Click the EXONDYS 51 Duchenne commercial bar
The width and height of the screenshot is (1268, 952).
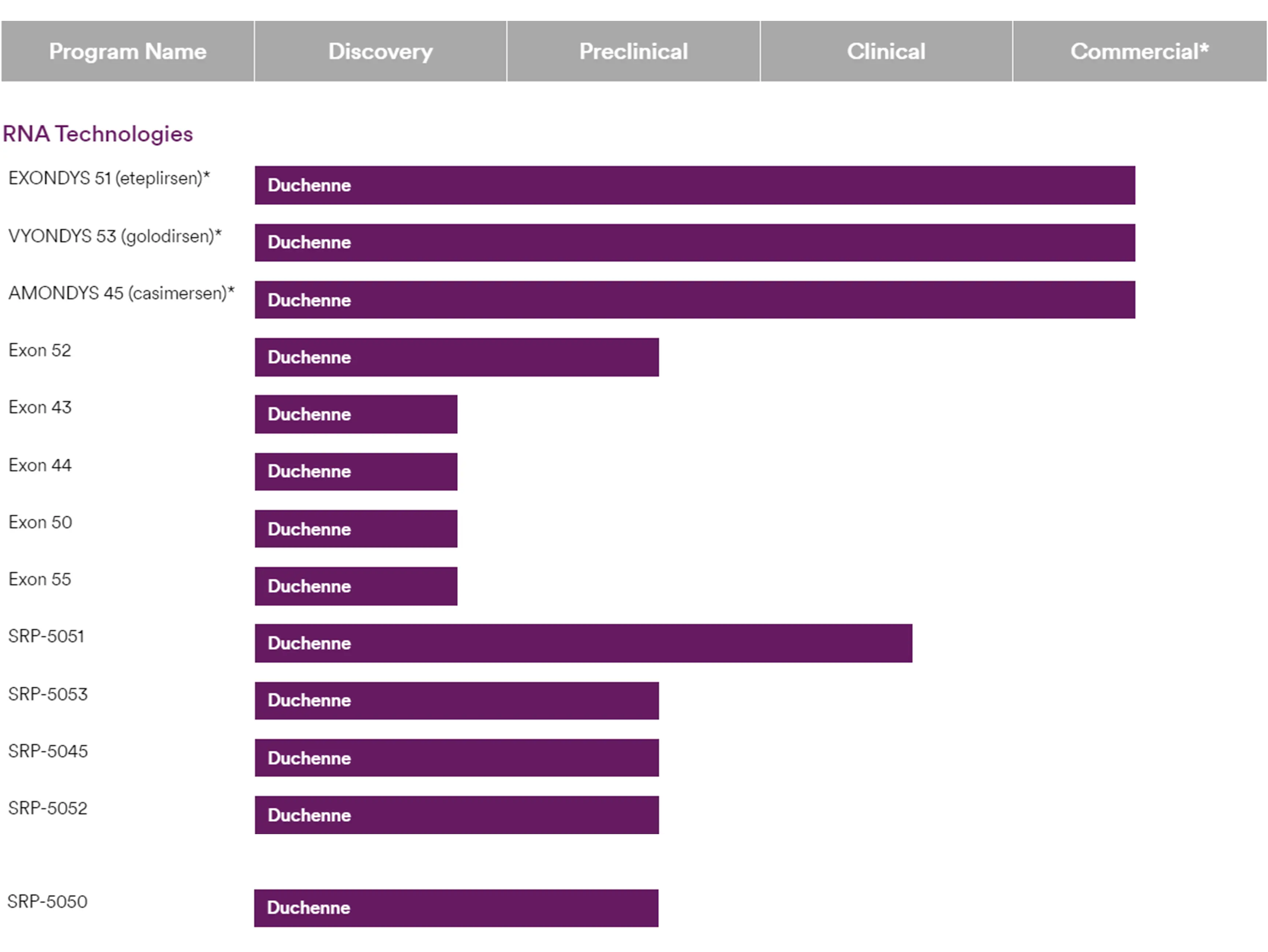pos(695,185)
